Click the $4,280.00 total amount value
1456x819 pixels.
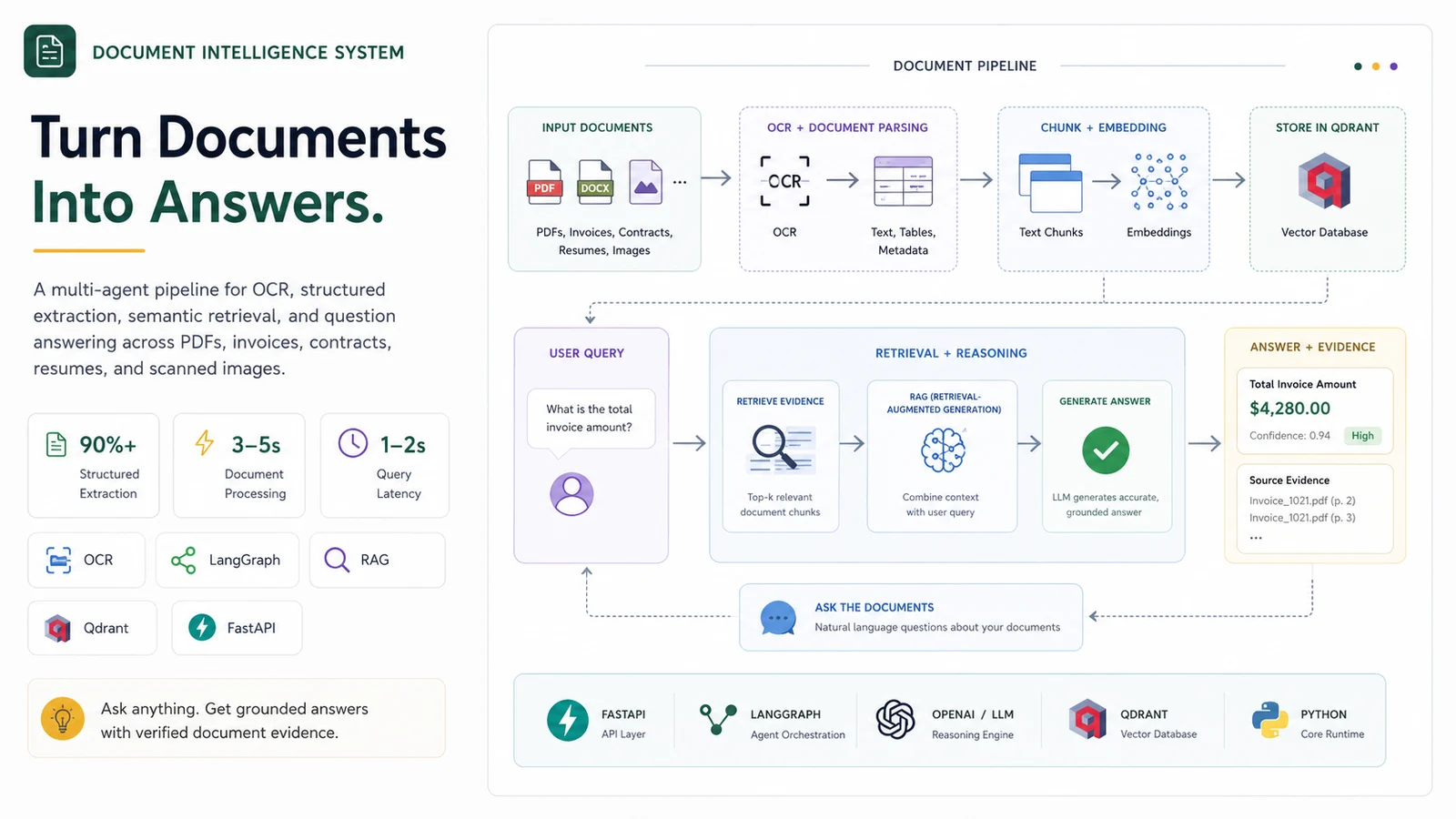tap(1289, 409)
